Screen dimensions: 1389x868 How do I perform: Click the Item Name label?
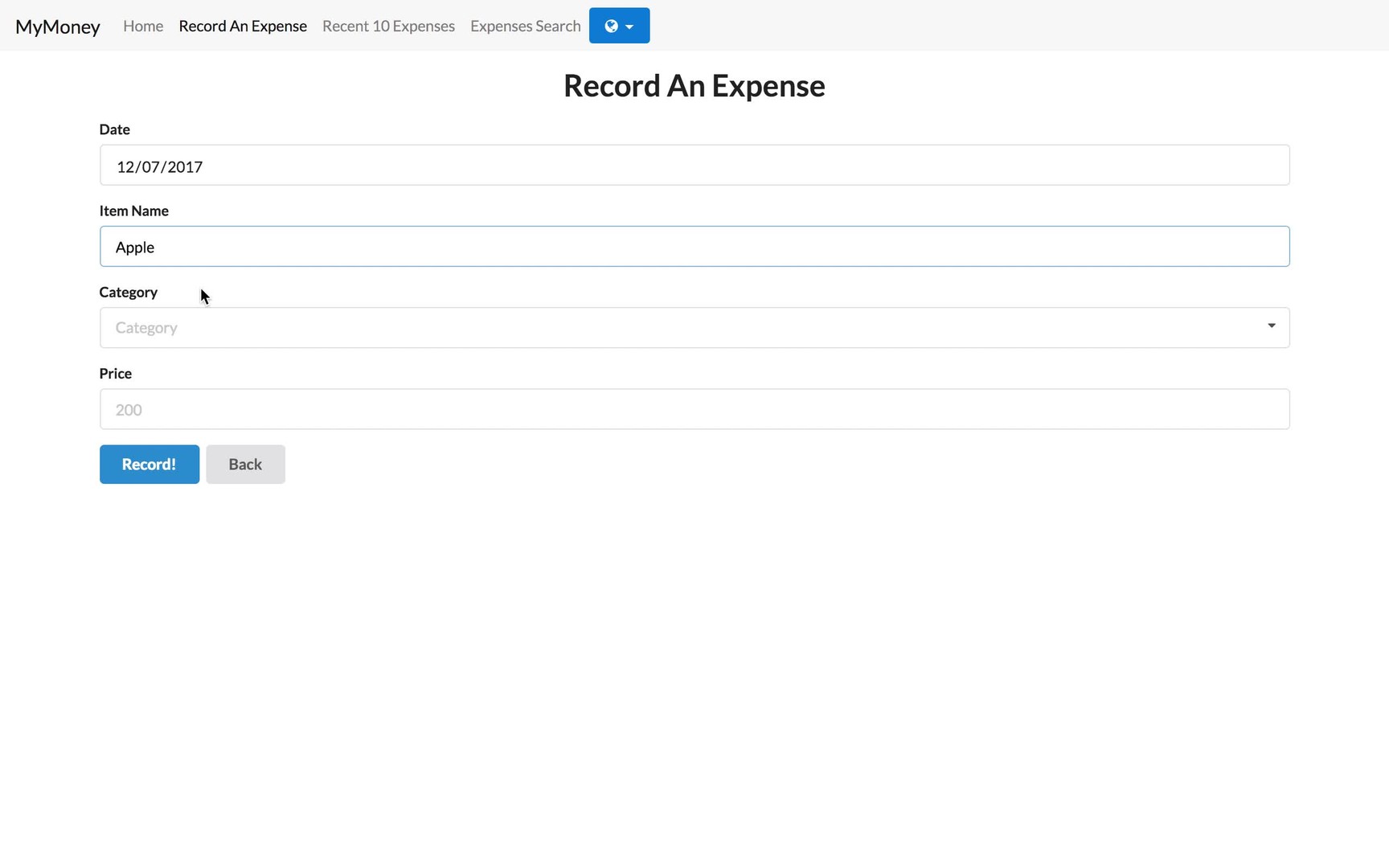[133, 211]
